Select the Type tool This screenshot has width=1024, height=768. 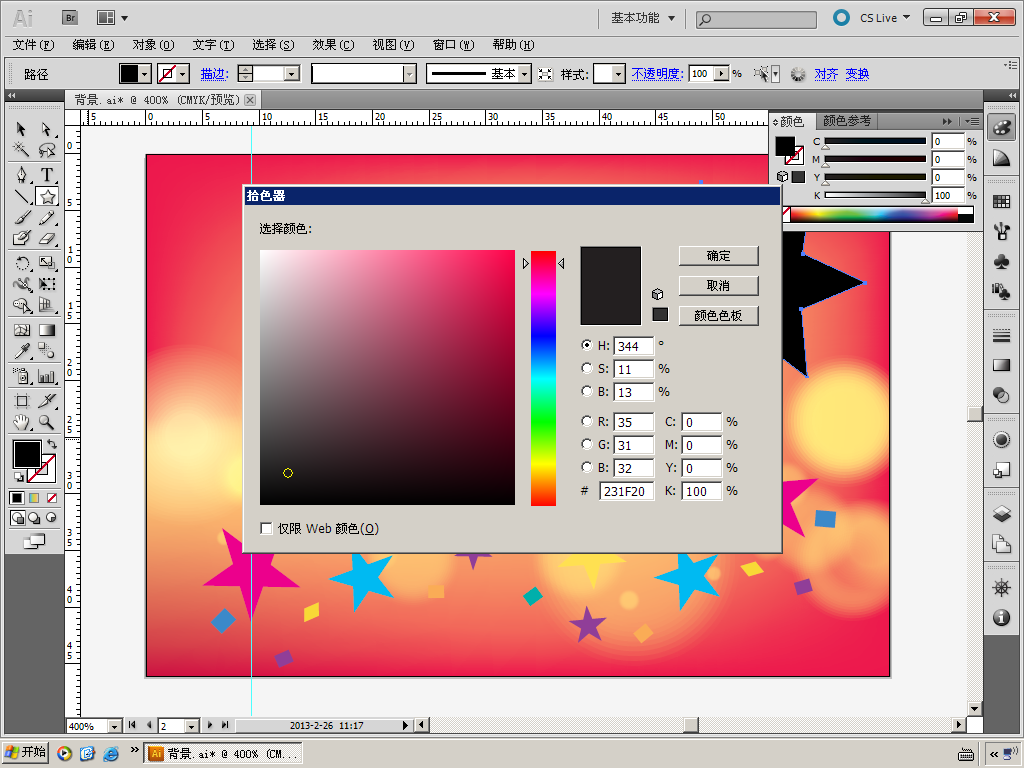pos(46,175)
